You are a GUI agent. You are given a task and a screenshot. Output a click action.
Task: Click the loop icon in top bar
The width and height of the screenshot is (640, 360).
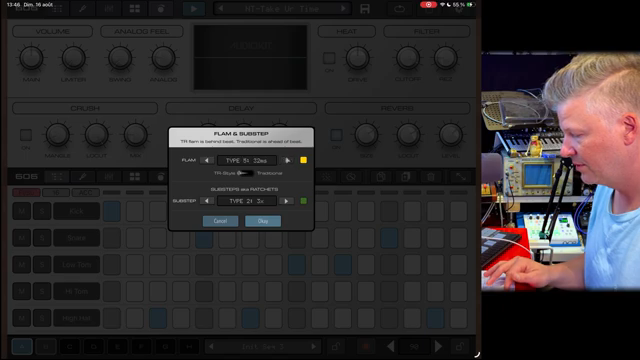pyautogui.click(x=399, y=9)
